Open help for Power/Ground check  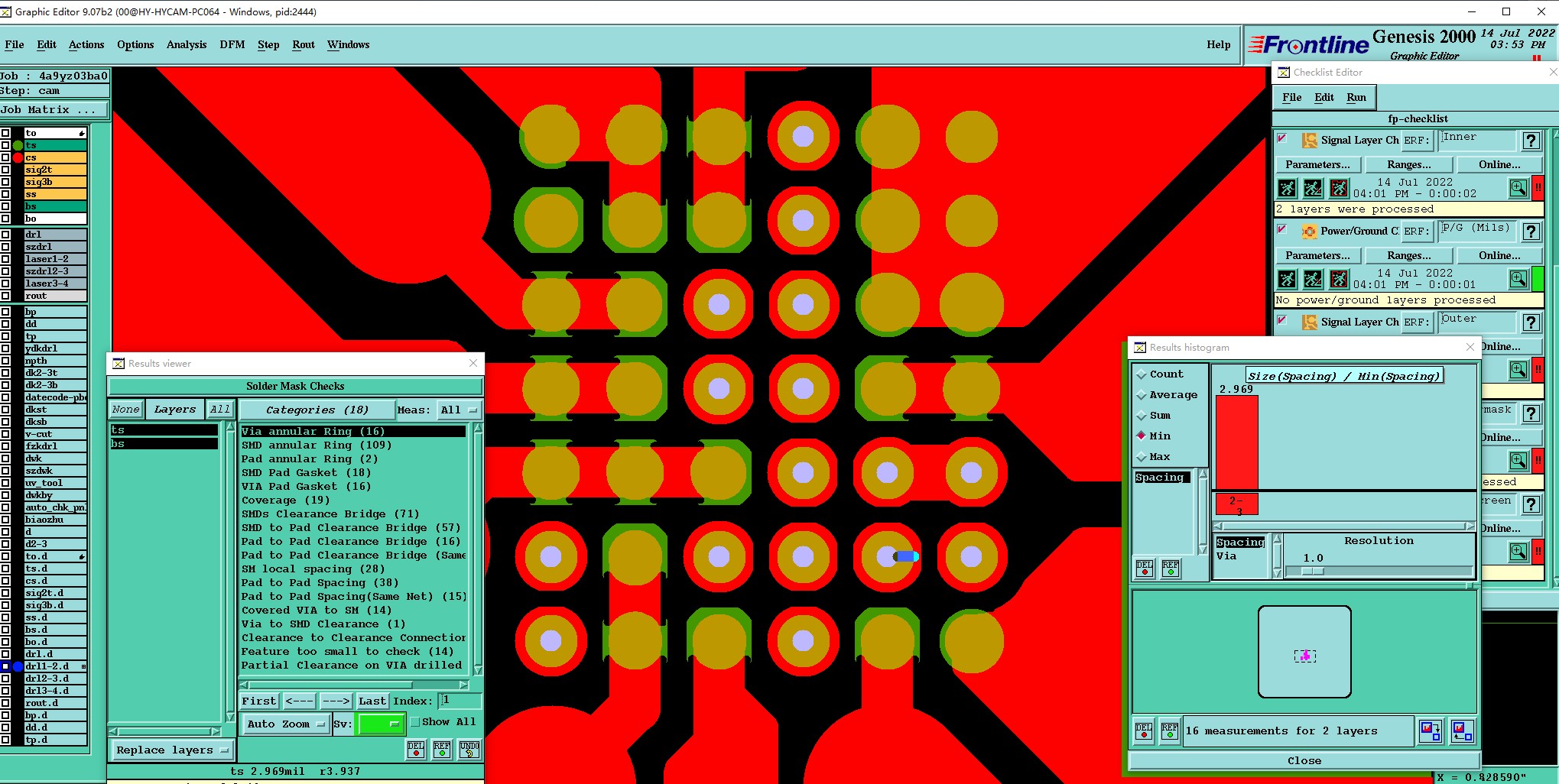tap(1531, 232)
